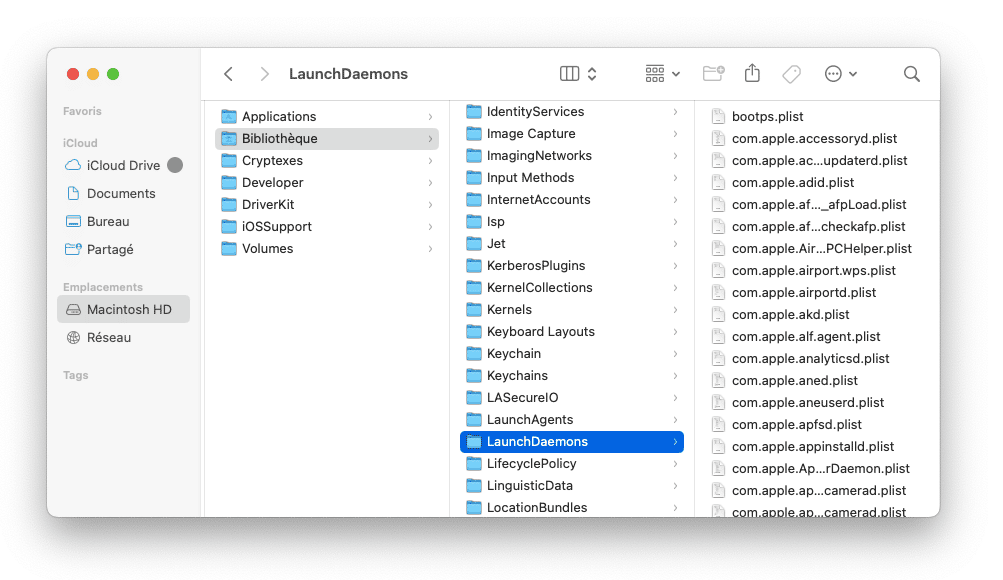Screen dimensions: 1003x580
Task: Click the gray iCloud Drive status indicator
Action: (x=175, y=165)
